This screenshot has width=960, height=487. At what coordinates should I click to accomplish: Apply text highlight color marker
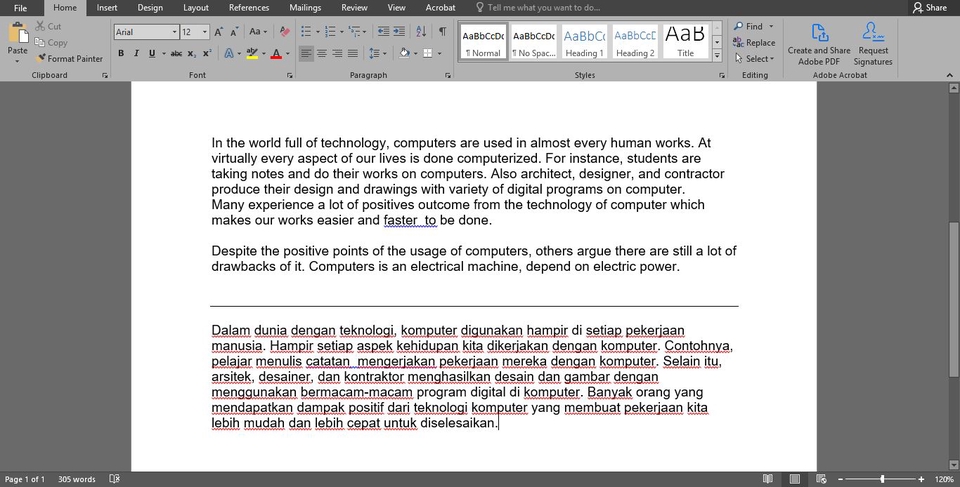[252, 53]
